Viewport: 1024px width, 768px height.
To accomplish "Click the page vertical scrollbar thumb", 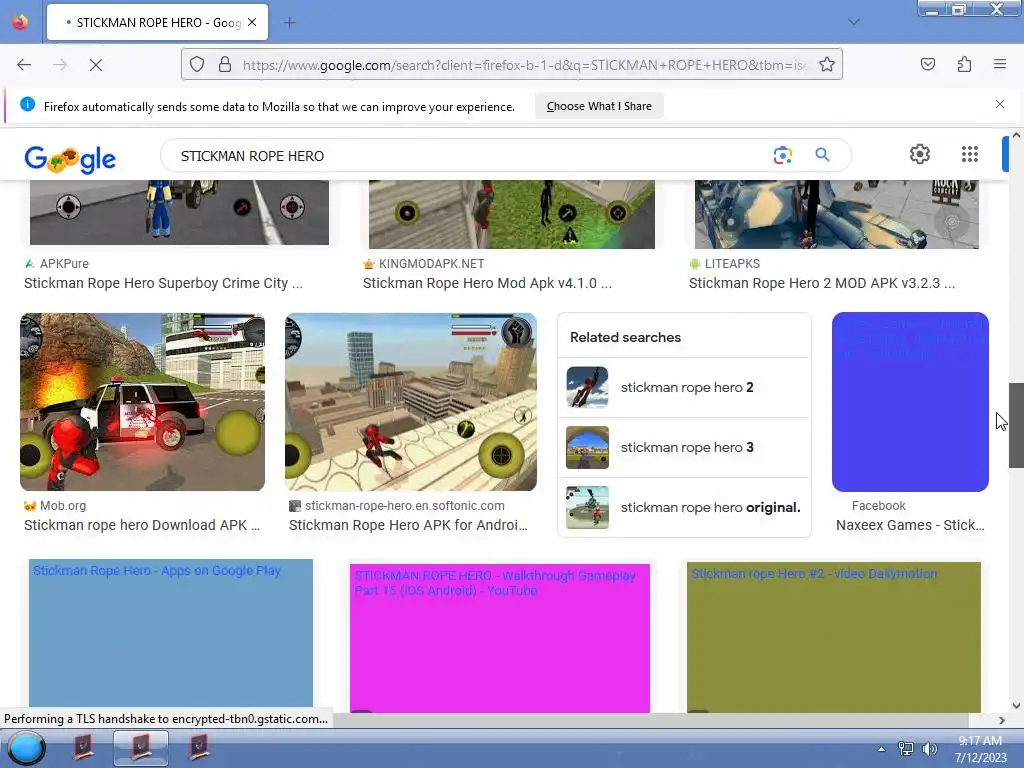I will (1016, 425).
